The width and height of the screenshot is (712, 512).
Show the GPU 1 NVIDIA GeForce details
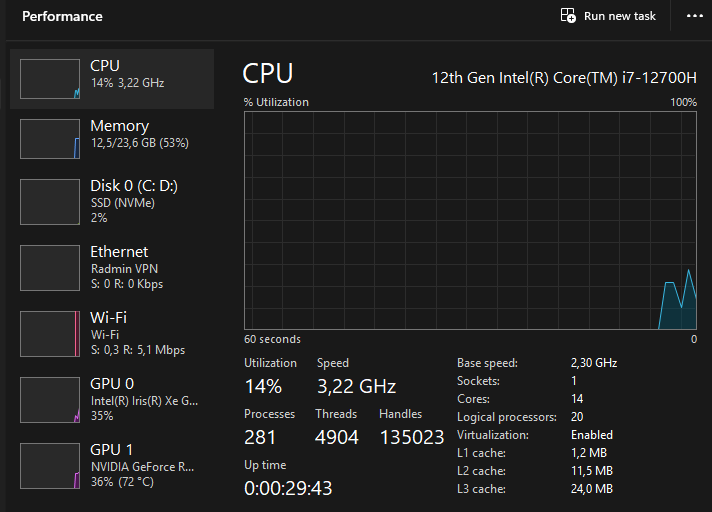(142, 465)
